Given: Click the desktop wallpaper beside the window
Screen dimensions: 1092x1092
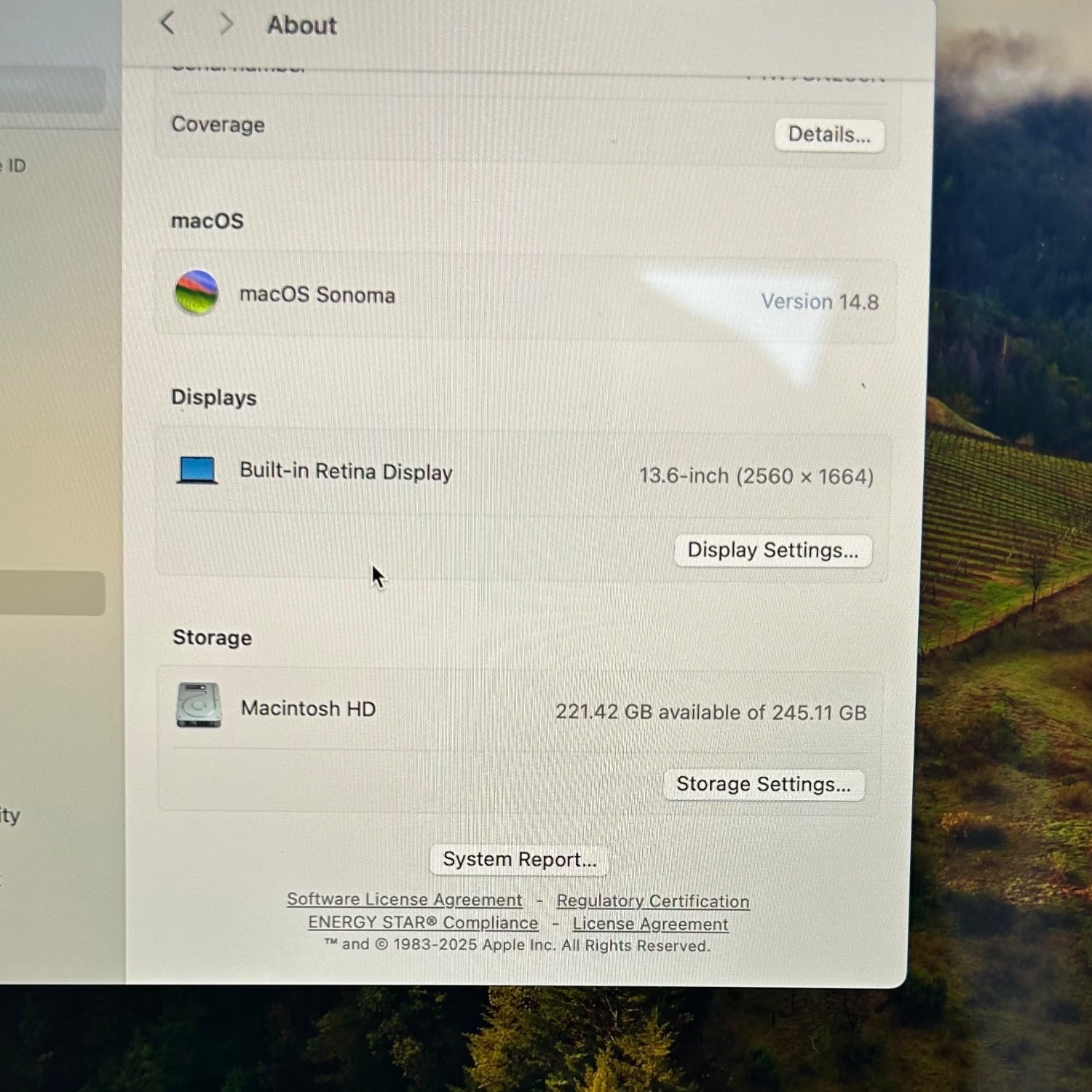Looking at the screenshot, I should (1012, 582).
